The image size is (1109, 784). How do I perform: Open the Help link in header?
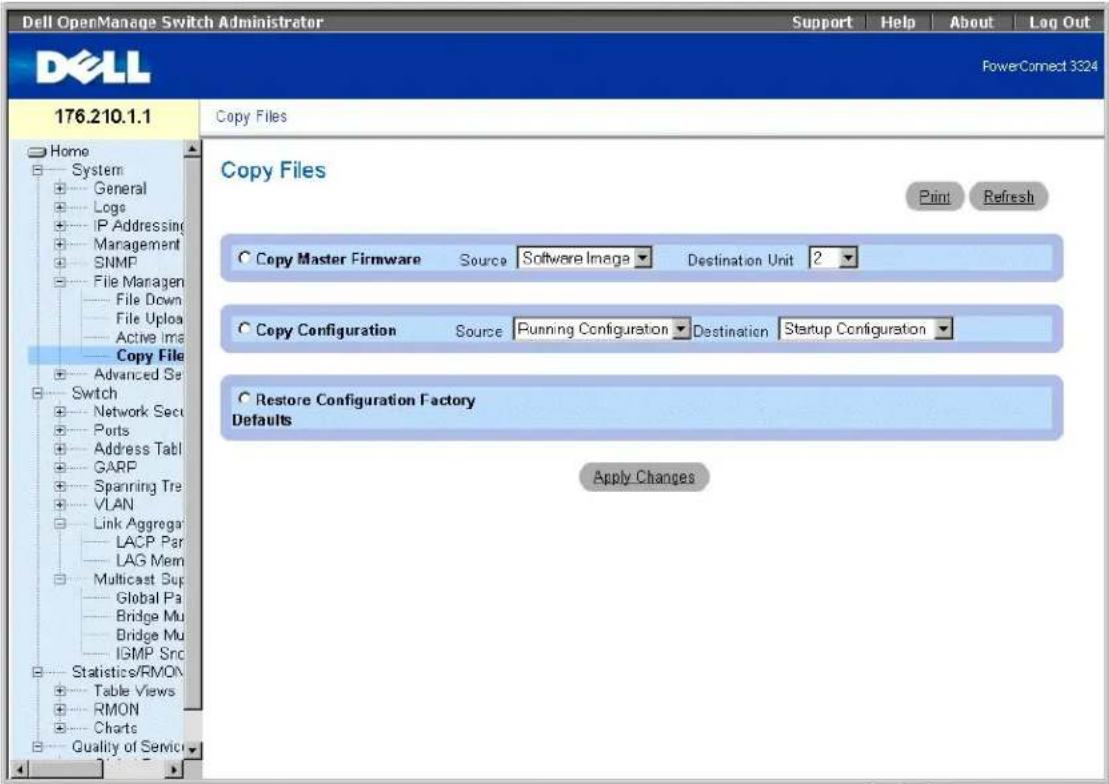(898, 22)
